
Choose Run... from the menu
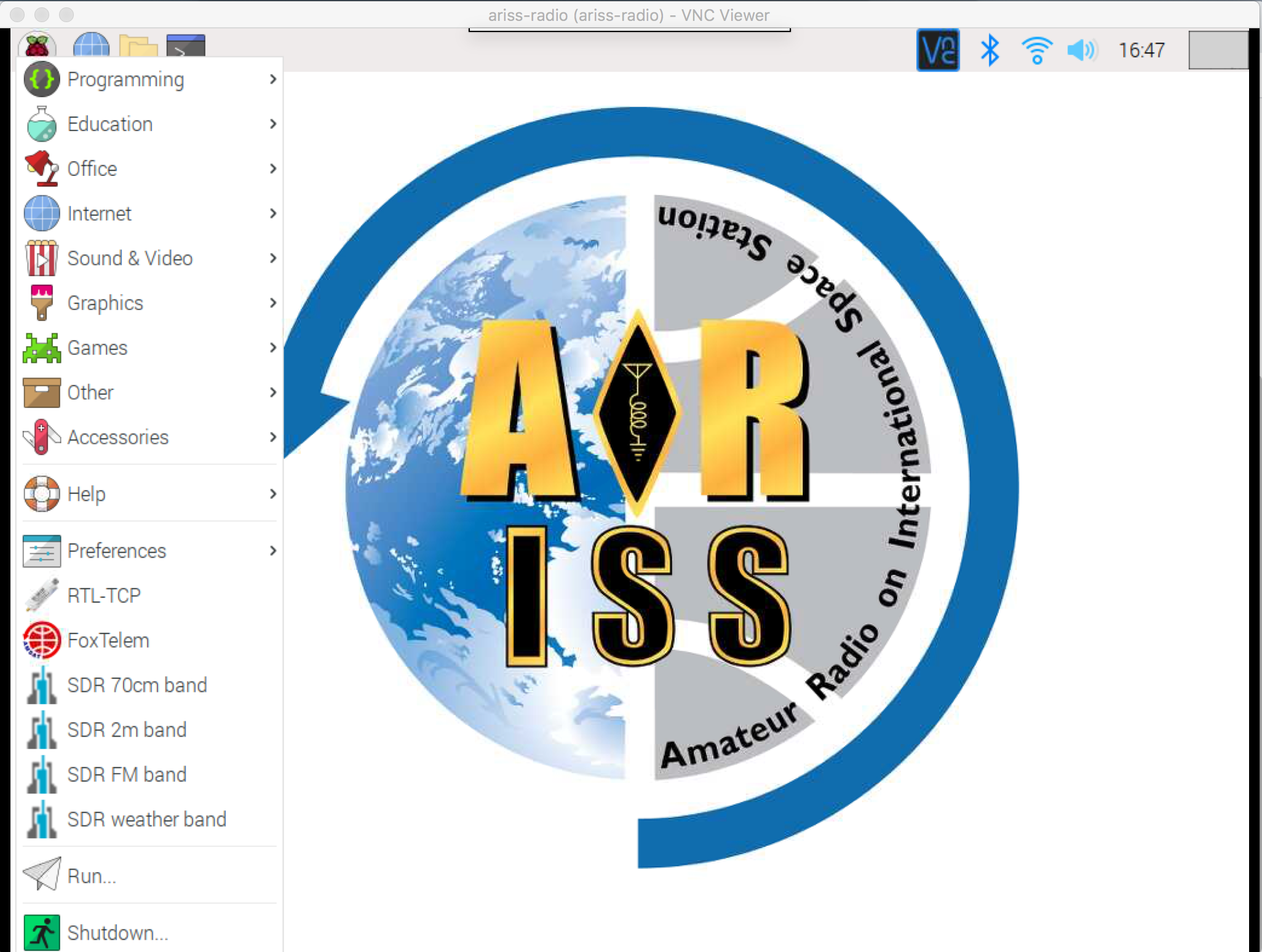pos(150,876)
